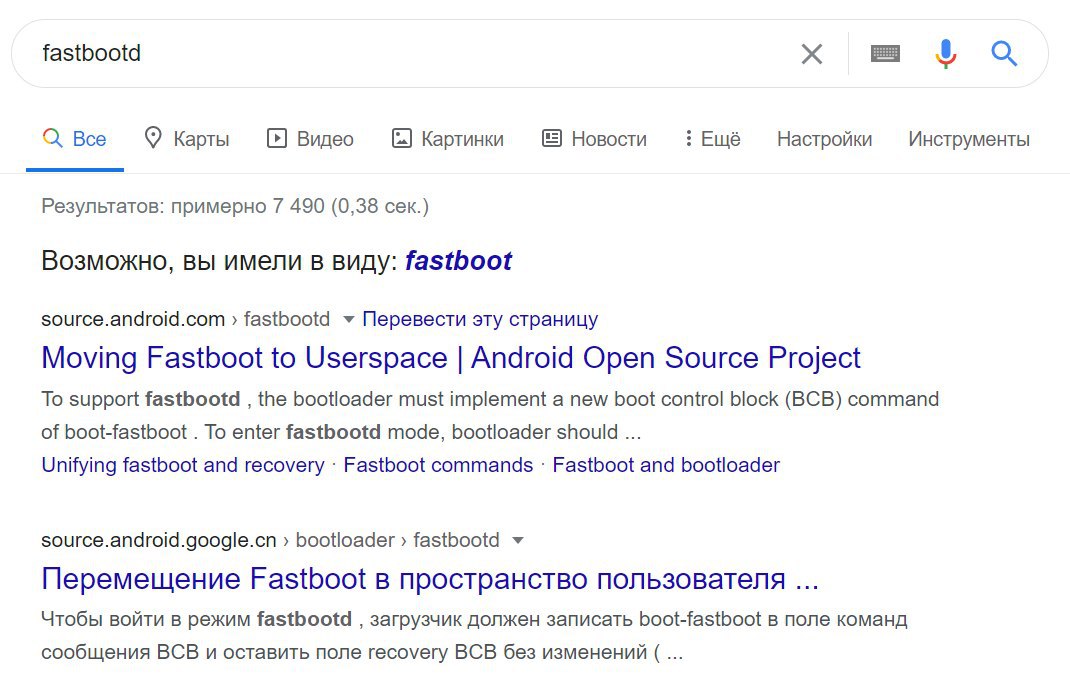Start voice search with the microphone icon
The image size is (1070, 686).
coord(945,53)
